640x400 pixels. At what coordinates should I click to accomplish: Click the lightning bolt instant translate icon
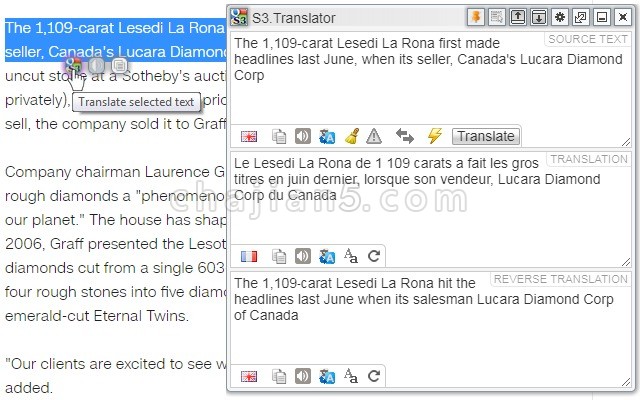click(x=434, y=136)
